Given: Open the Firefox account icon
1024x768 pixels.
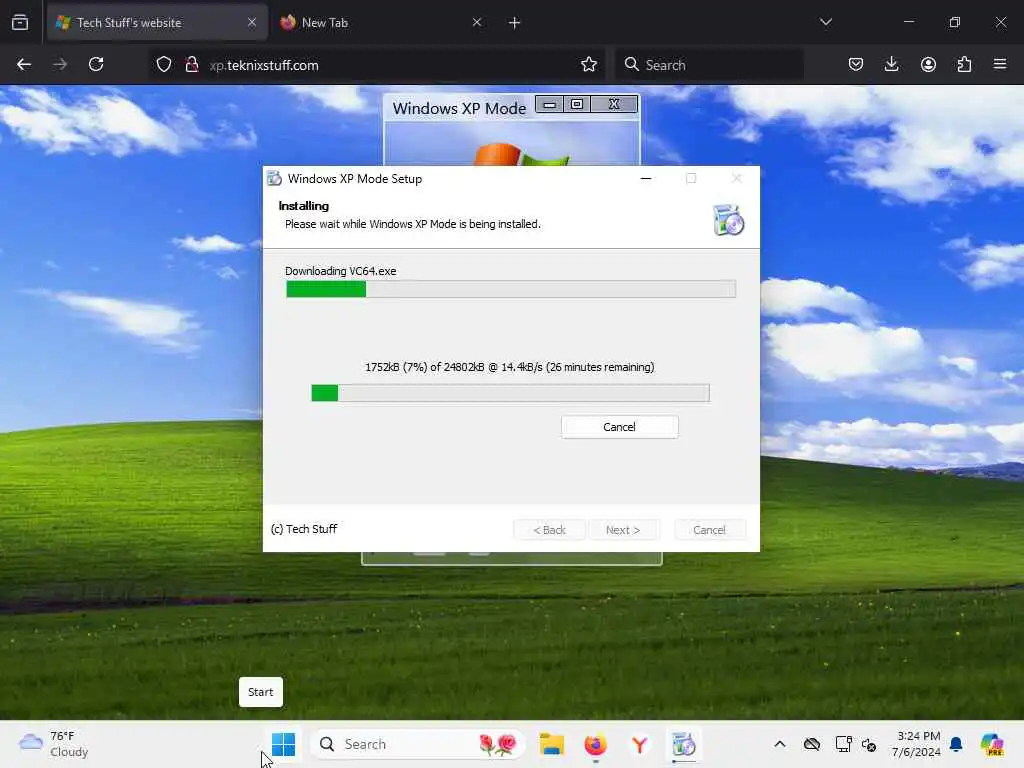Looking at the screenshot, I should pos(928,65).
